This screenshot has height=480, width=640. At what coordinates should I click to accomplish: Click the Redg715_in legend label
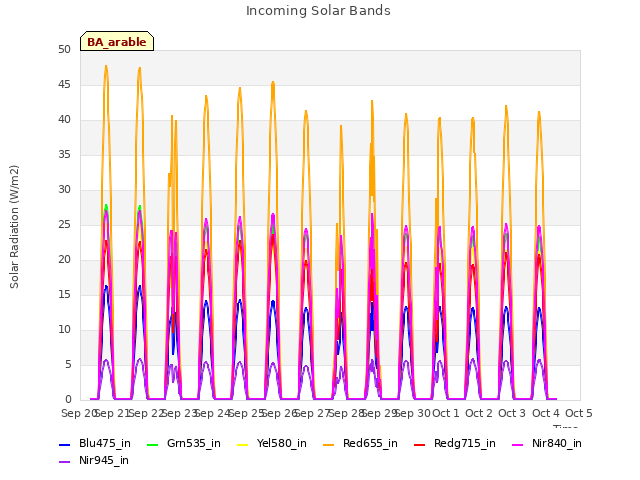[x=465, y=444]
